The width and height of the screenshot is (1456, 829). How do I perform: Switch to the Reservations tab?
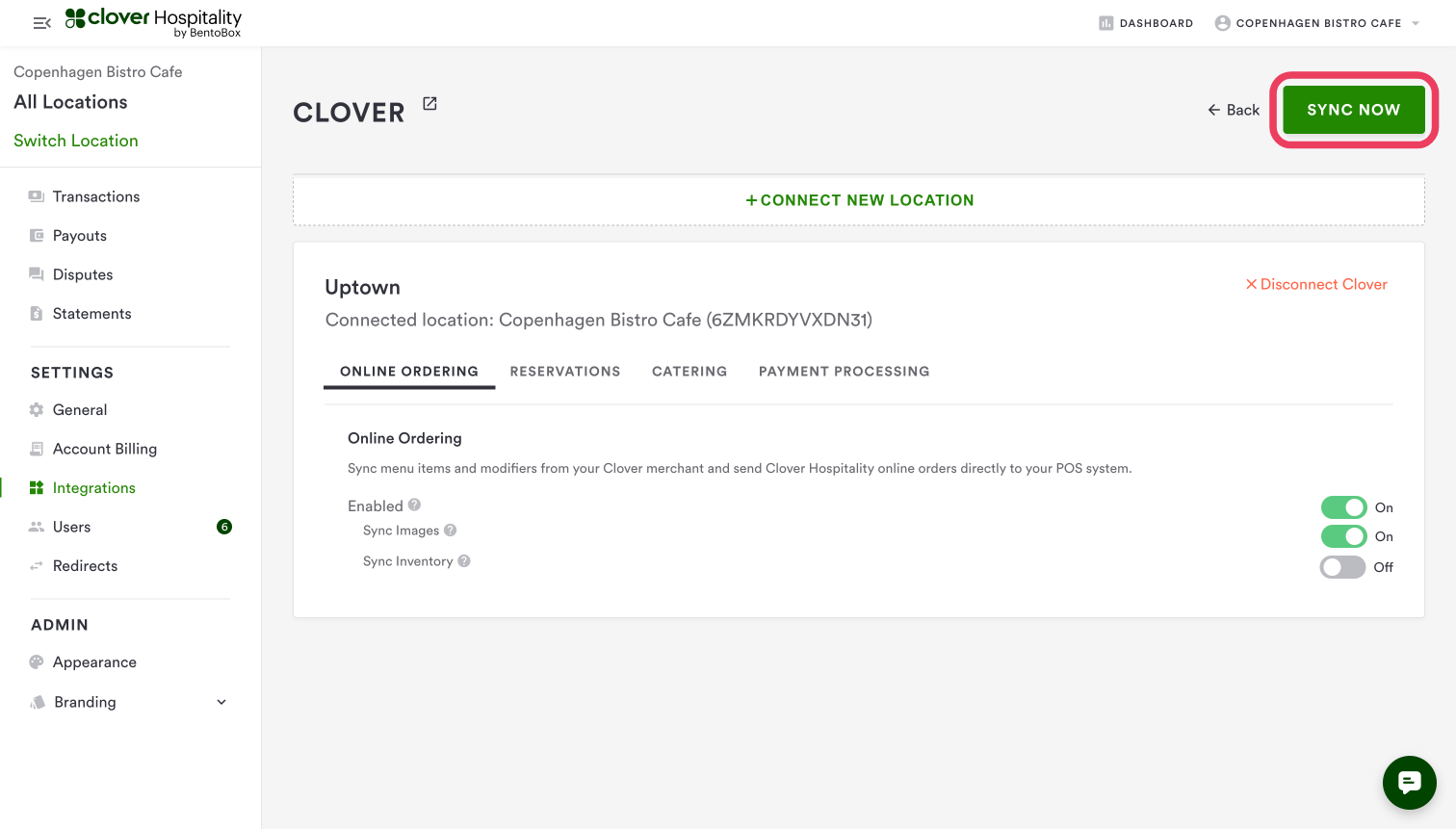[565, 372]
